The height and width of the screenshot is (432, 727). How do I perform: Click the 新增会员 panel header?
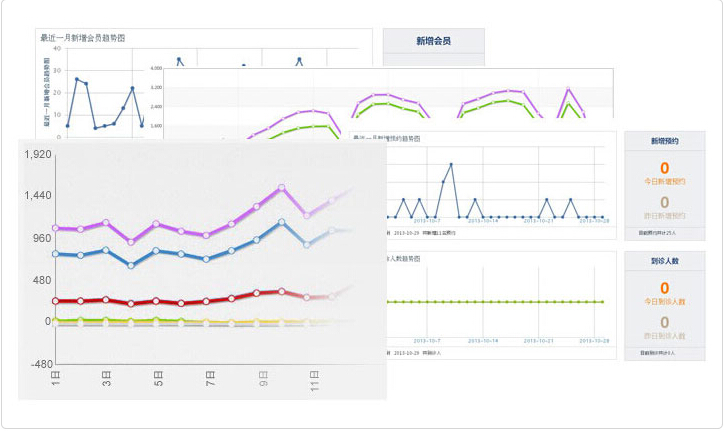coord(434,41)
